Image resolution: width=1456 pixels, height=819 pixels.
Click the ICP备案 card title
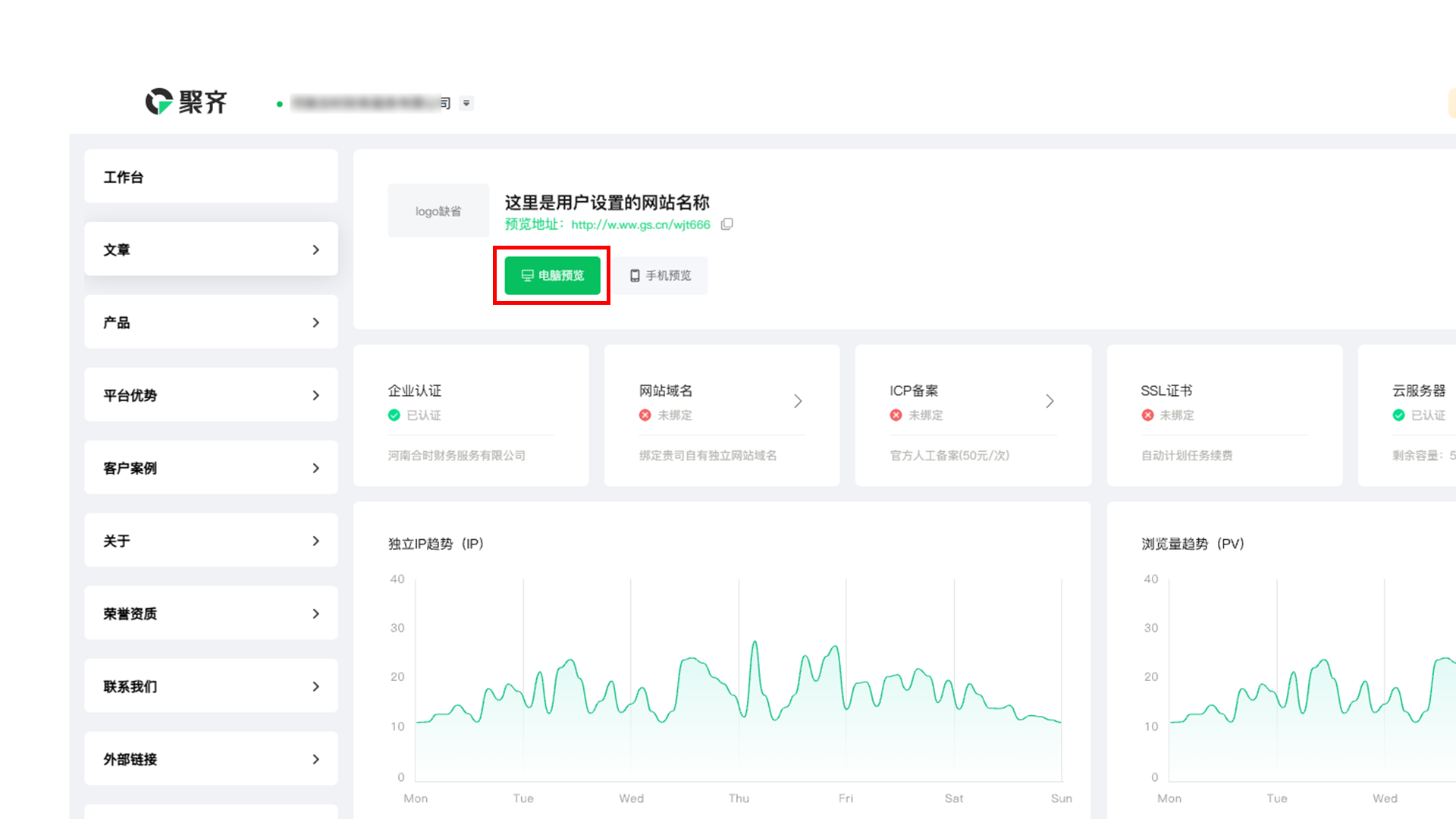click(x=914, y=391)
